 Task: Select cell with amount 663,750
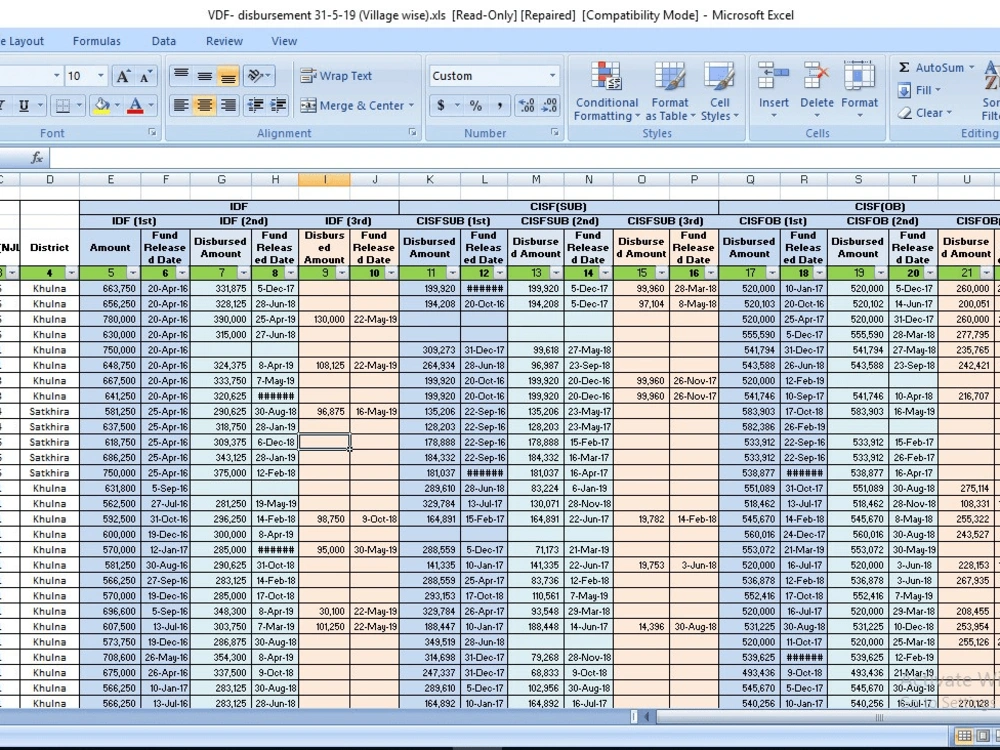pos(110,288)
